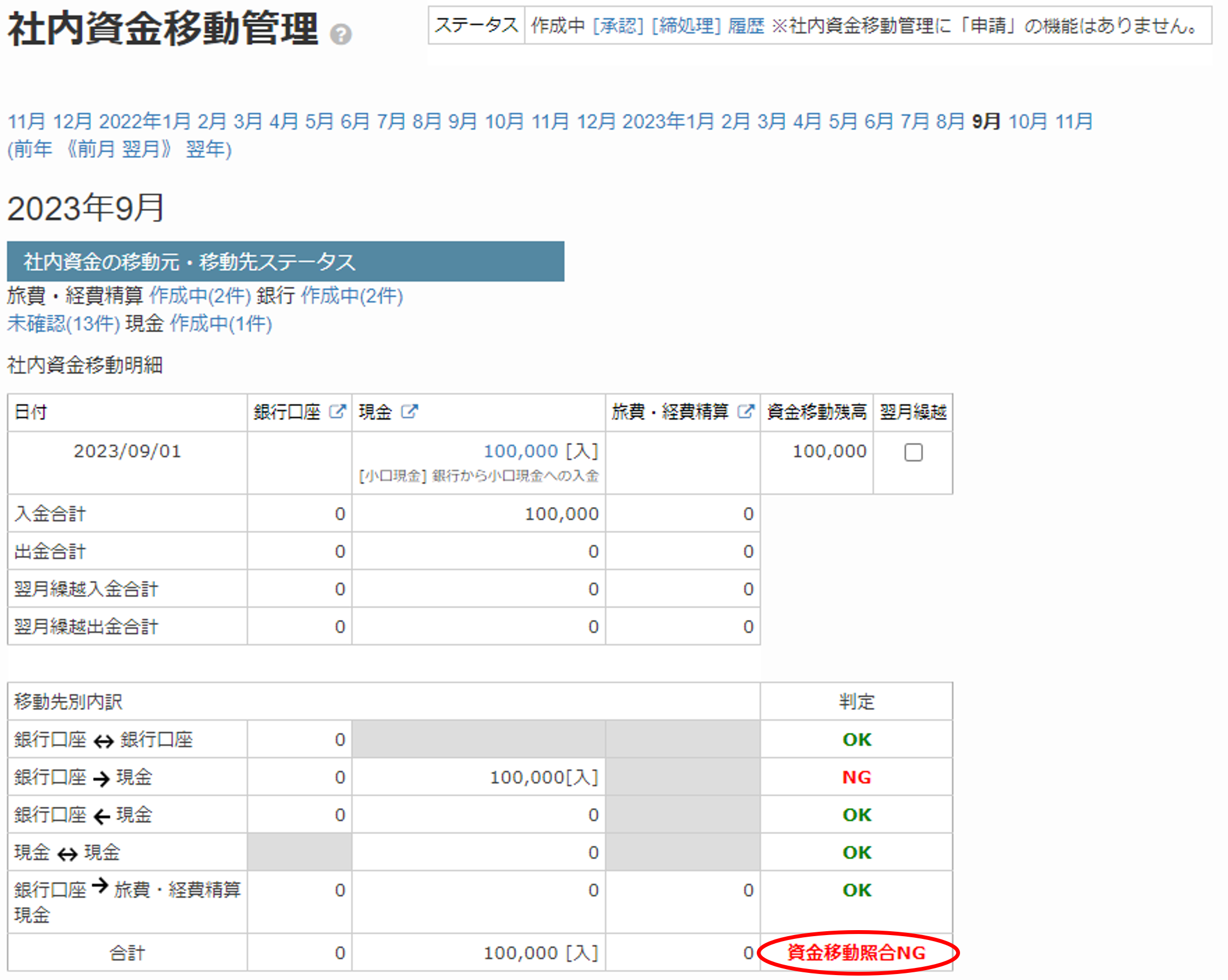
Task: Open the external link icon next to 銀行口座
Action: (x=338, y=412)
